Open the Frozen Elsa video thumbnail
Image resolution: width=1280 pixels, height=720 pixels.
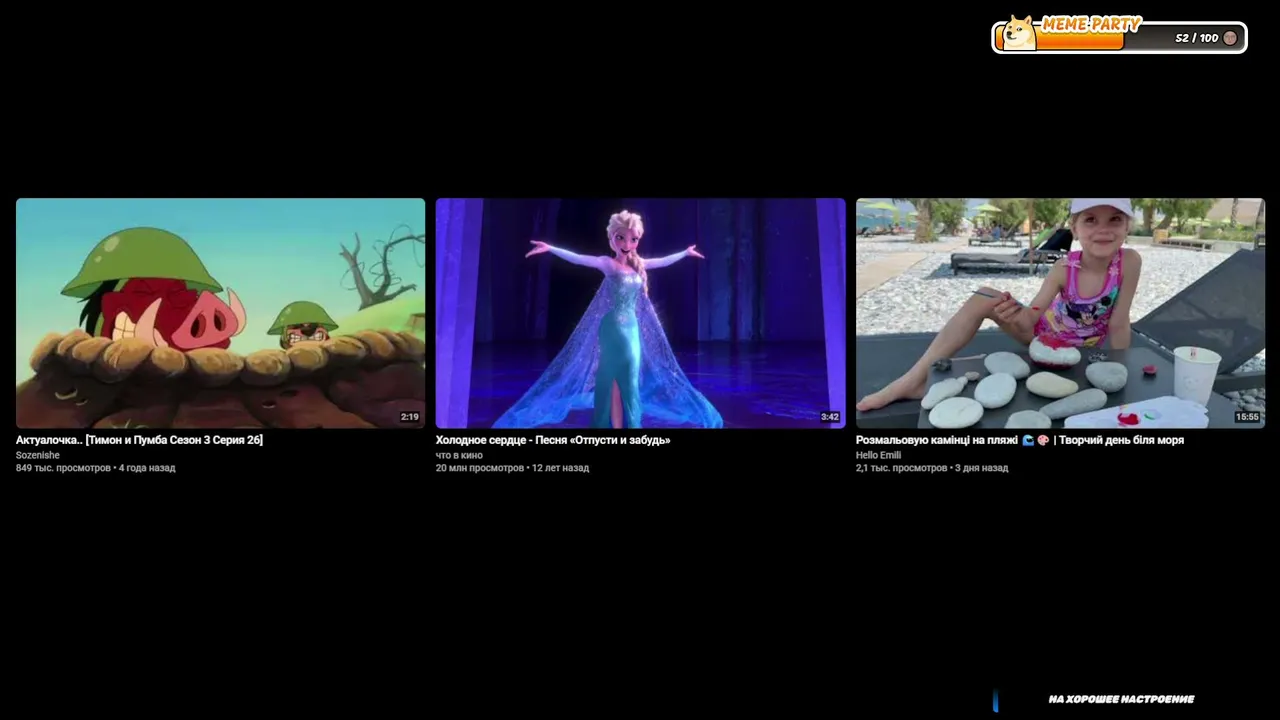pos(640,313)
